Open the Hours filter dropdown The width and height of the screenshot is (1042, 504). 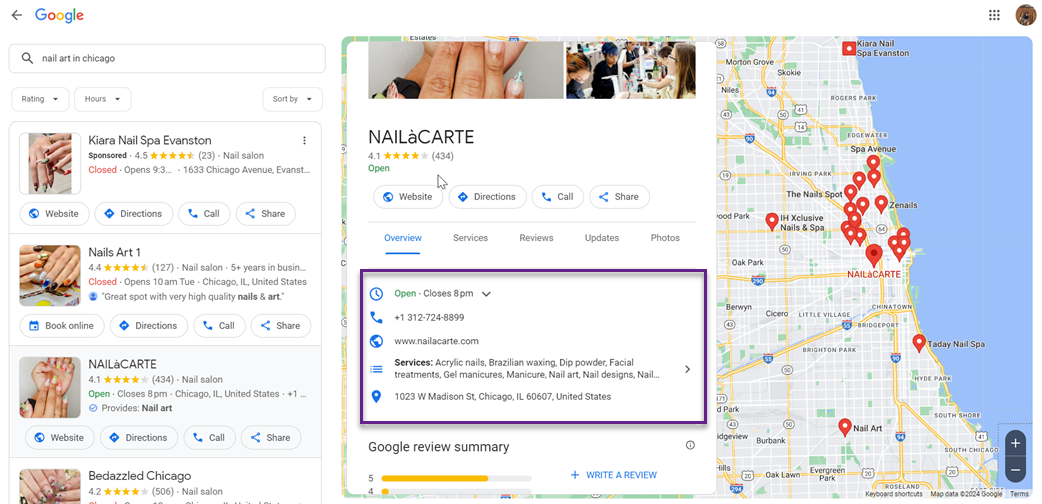coord(102,99)
